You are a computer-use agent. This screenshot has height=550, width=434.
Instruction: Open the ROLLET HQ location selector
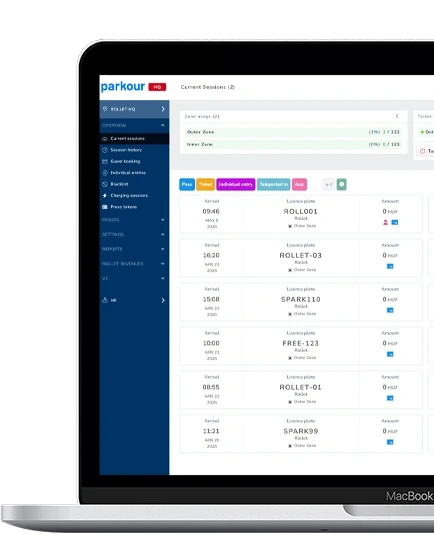click(134, 109)
